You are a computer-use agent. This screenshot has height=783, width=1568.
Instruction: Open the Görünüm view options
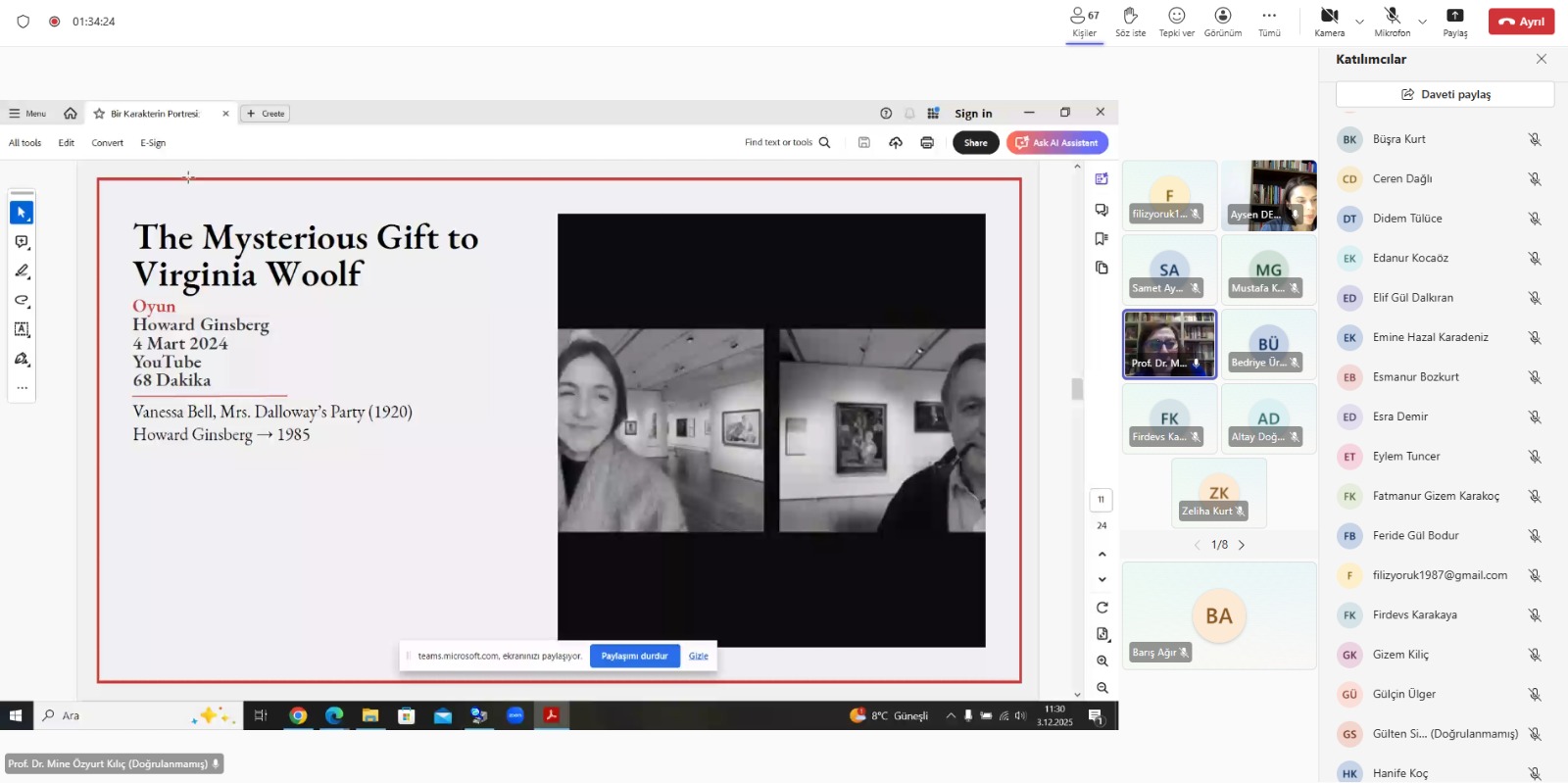(1222, 22)
